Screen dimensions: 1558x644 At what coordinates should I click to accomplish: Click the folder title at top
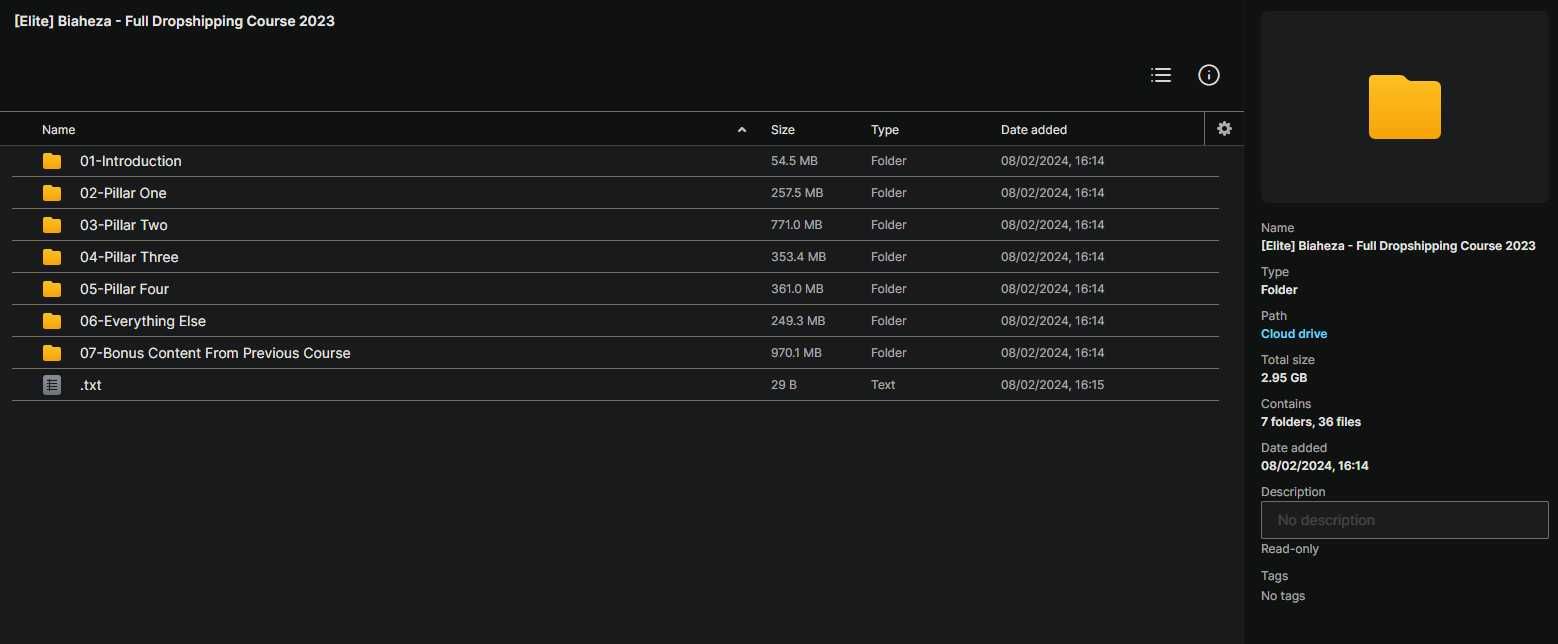[174, 21]
